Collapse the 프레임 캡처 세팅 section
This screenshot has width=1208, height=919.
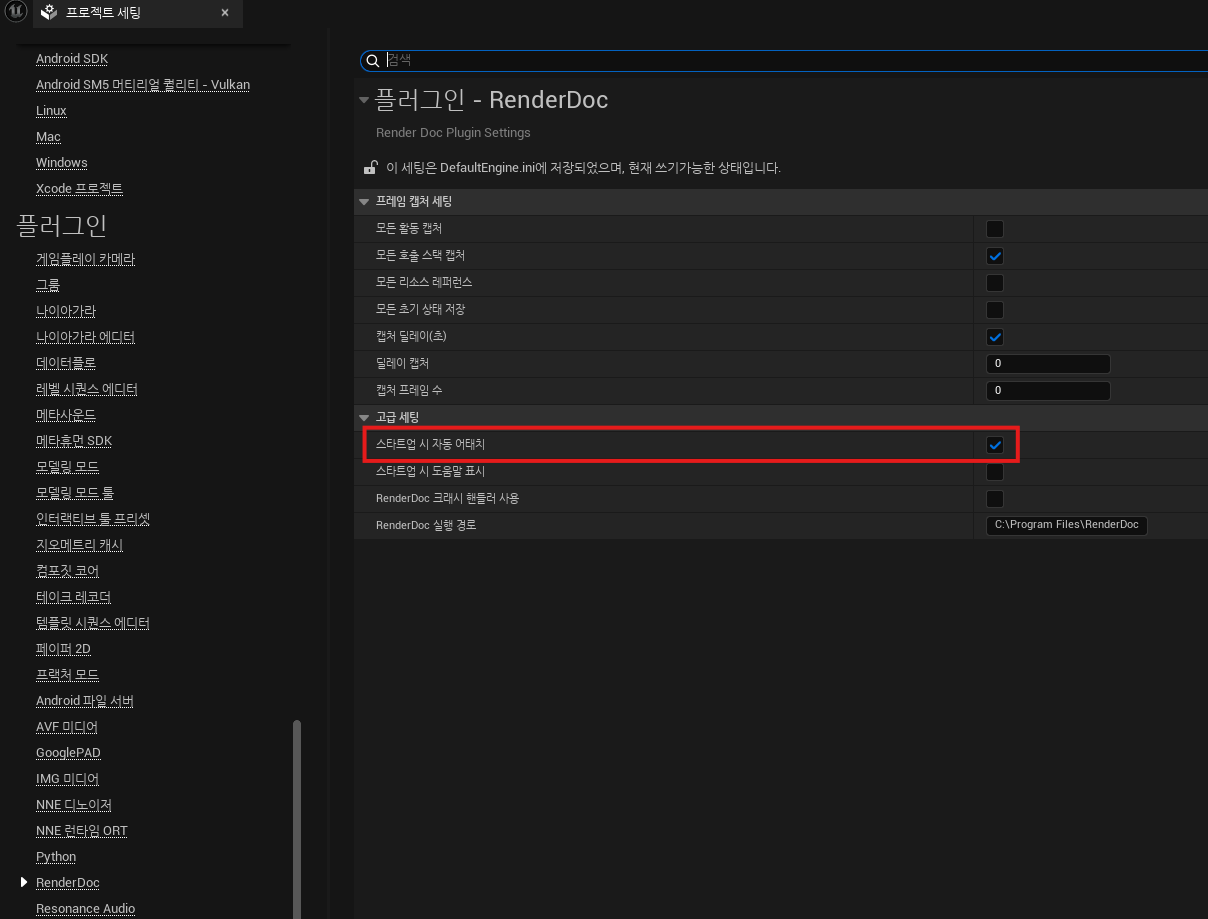tap(364, 202)
